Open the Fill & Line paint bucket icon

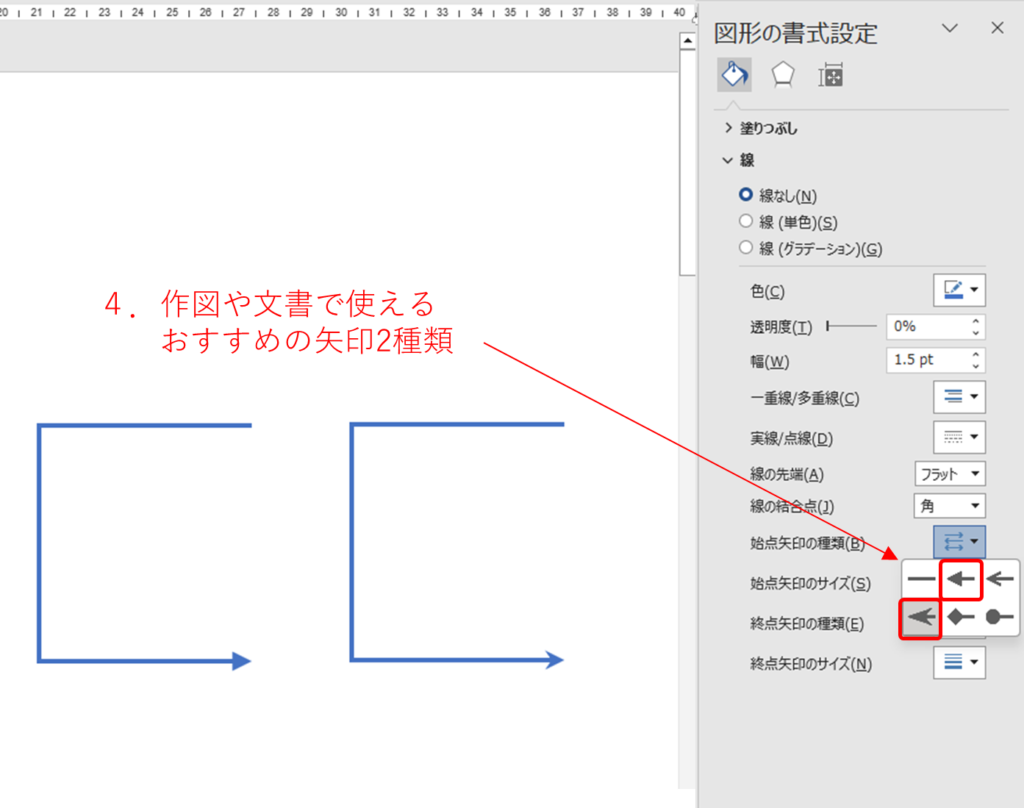tap(733, 73)
